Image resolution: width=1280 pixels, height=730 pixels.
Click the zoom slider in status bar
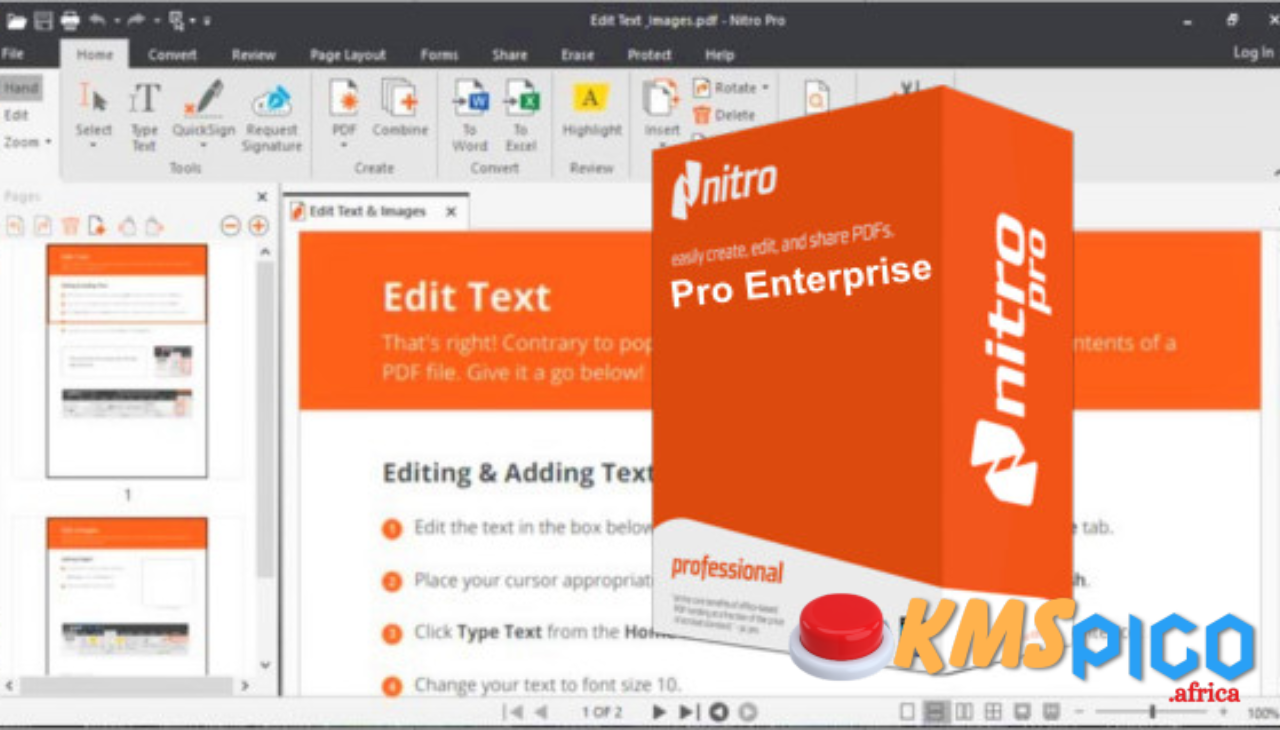pyautogui.click(x=1152, y=712)
